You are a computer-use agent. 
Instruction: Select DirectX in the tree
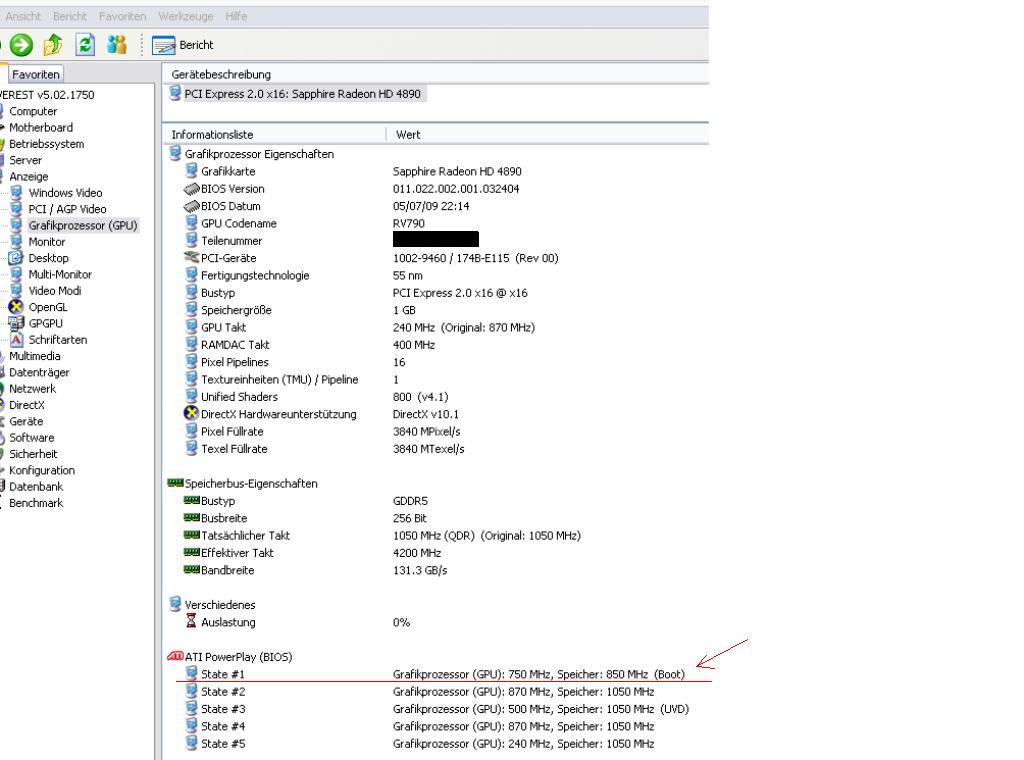click(27, 405)
